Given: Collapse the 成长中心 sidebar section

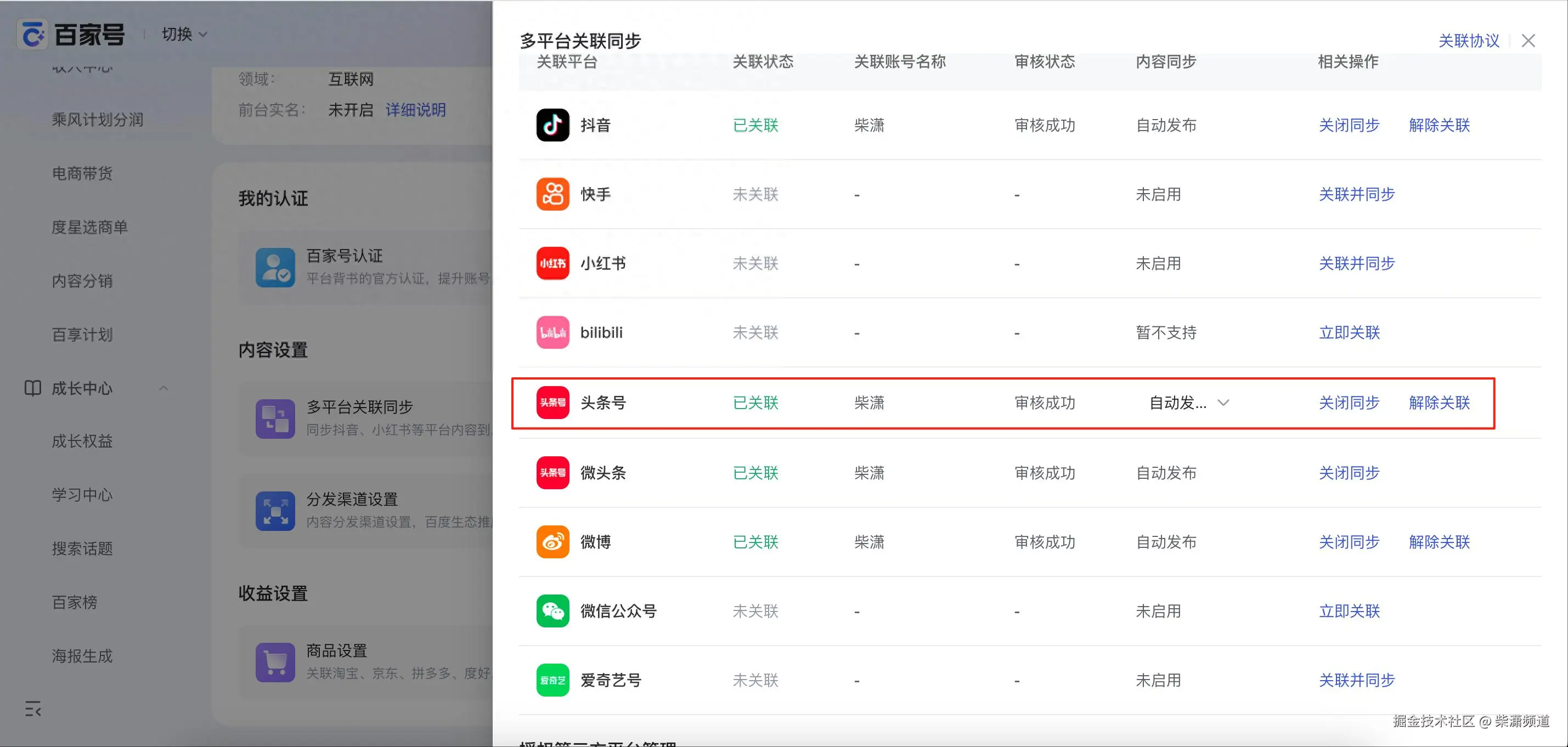Looking at the screenshot, I should [x=163, y=388].
